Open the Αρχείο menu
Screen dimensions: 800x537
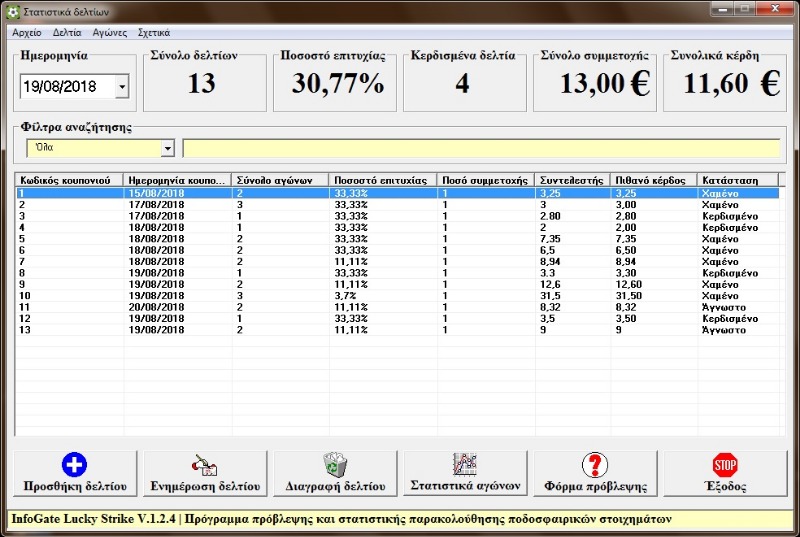pyautogui.click(x=26, y=32)
